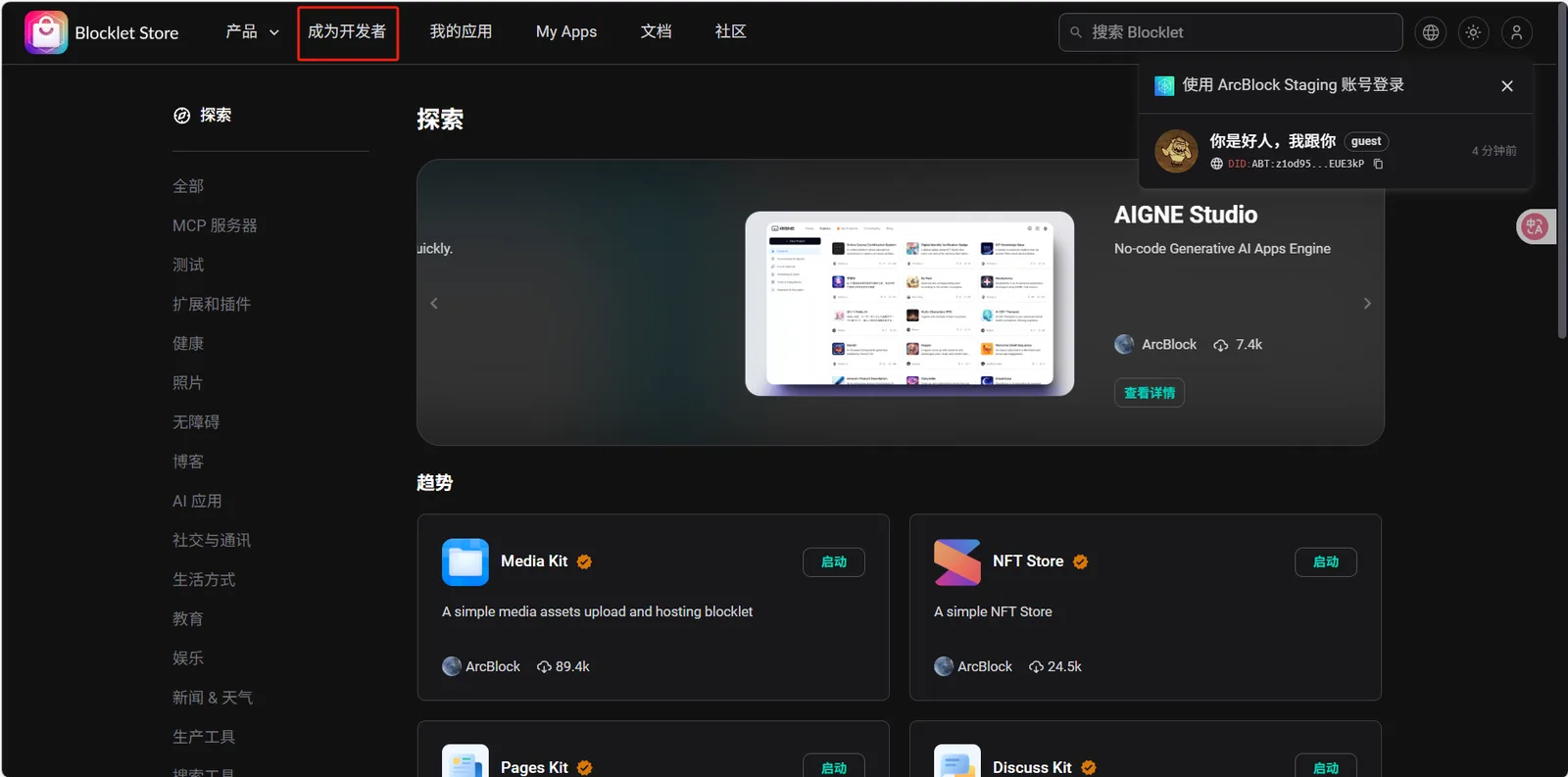This screenshot has width=1568, height=777.
Task: Open the user account avatar menu
Action: pos(1516,32)
